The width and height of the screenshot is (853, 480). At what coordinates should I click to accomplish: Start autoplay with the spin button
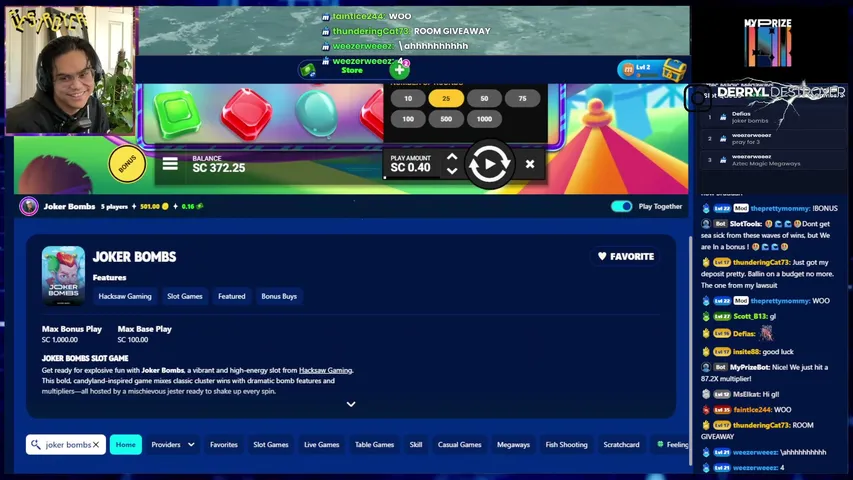pos(489,164)
